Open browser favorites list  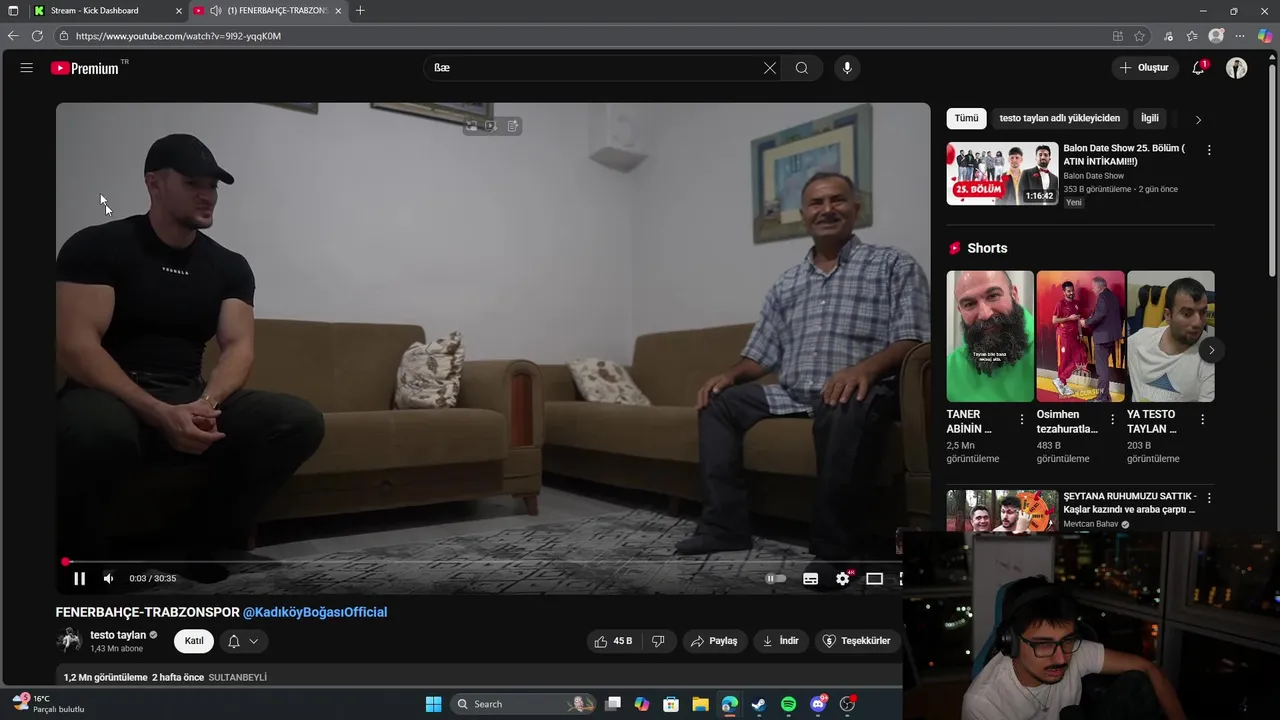point(1192,36)
